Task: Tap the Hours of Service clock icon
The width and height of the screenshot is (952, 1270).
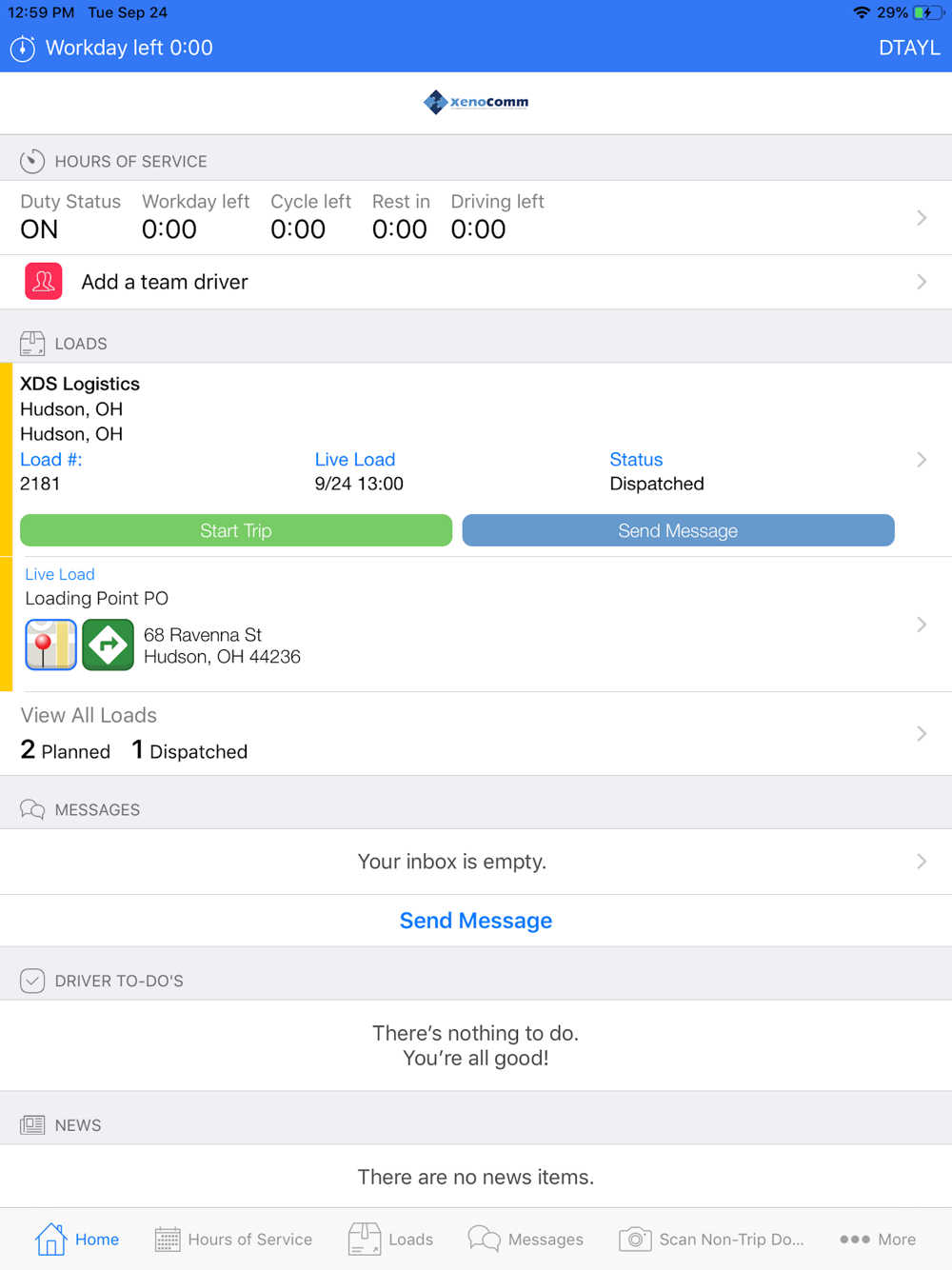Action: tap(32, 161)
